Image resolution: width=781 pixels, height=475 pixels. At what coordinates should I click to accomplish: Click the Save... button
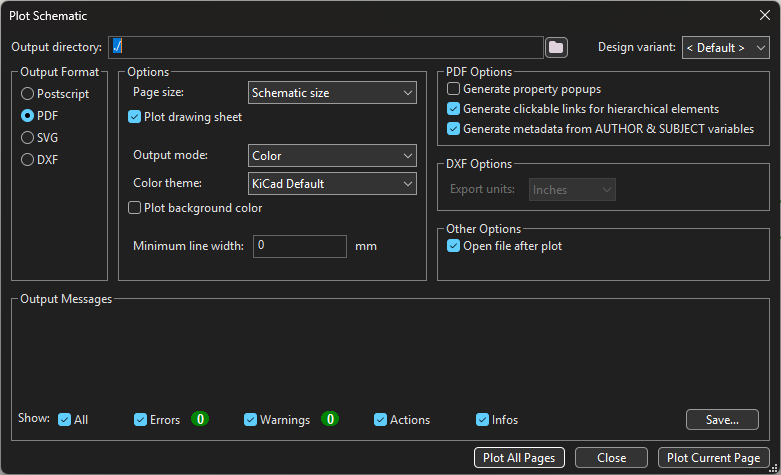722,419
